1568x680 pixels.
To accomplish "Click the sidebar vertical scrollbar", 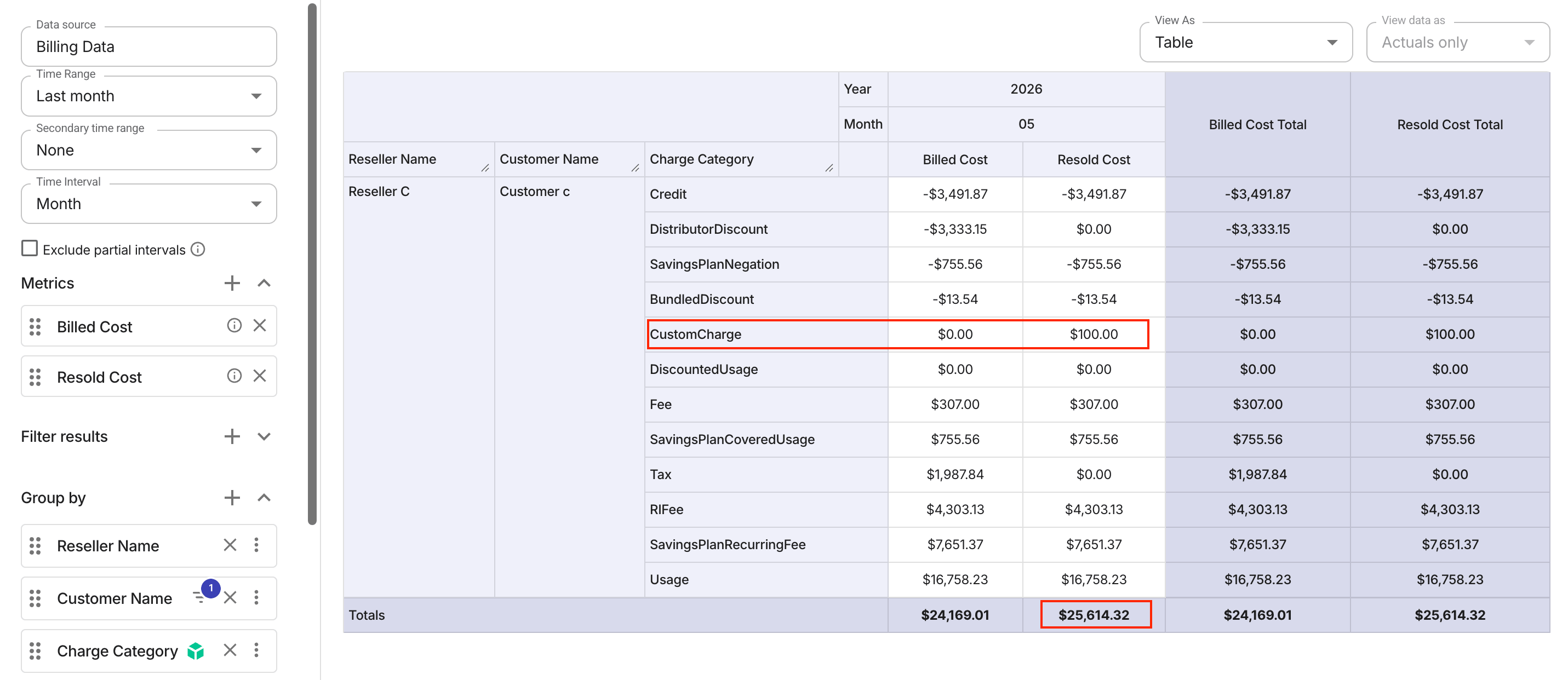I will (x=312, y=264).
